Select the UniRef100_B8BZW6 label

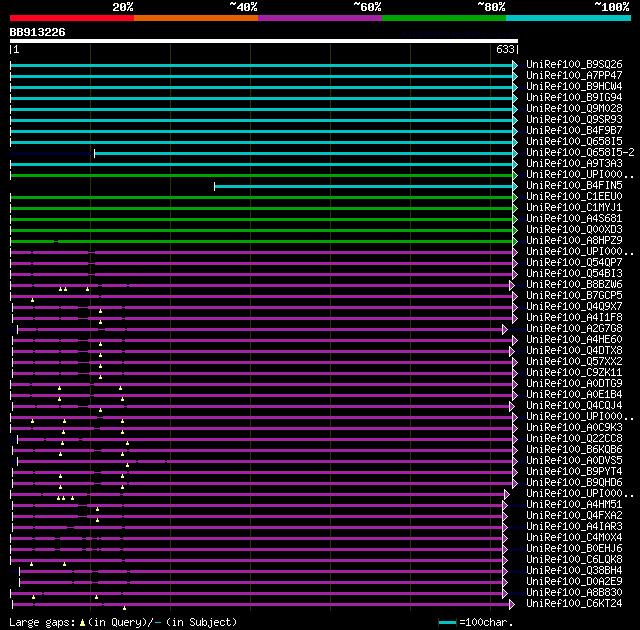574,285
